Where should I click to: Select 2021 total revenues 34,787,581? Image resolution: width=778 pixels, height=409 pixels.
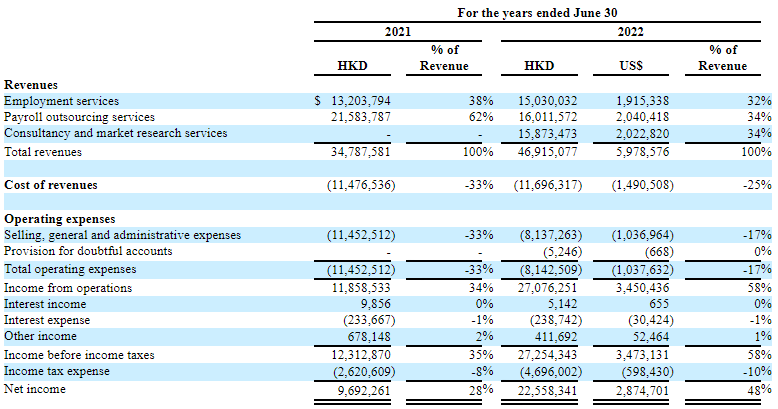pos(361,152)
